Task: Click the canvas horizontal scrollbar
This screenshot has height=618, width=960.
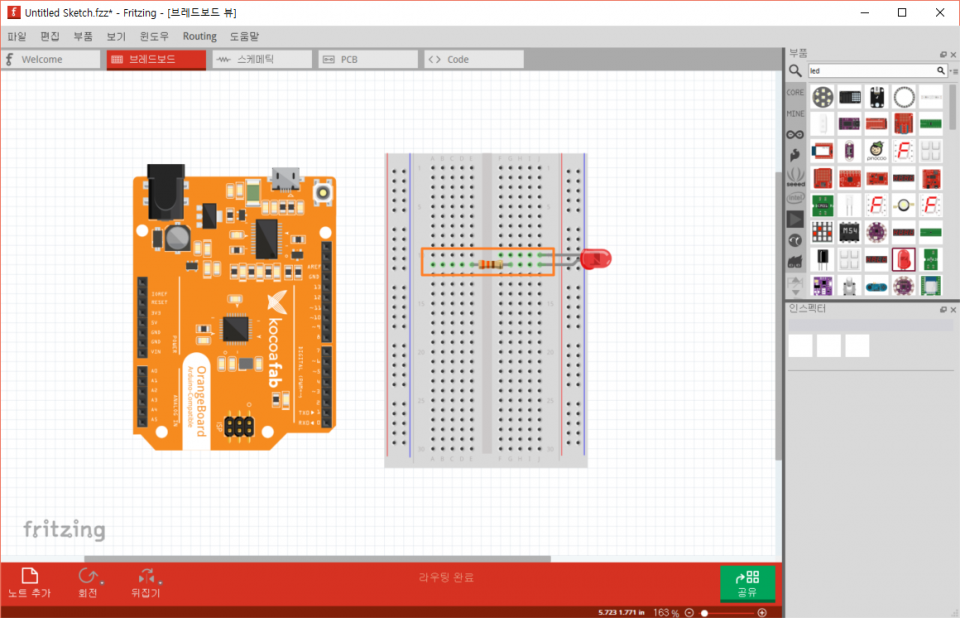Action: [317, 559]
